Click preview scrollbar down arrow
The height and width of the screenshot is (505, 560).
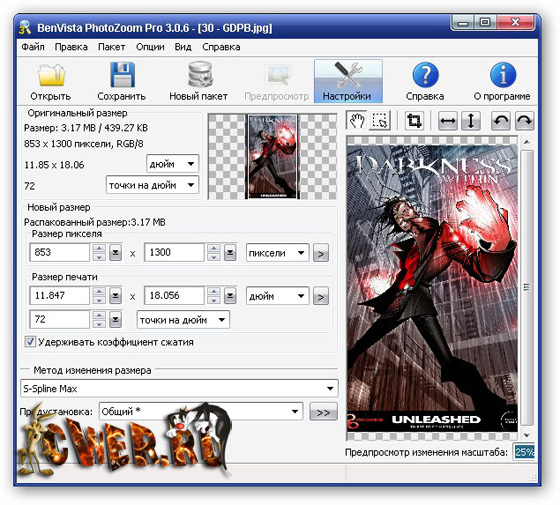point(526,435)
